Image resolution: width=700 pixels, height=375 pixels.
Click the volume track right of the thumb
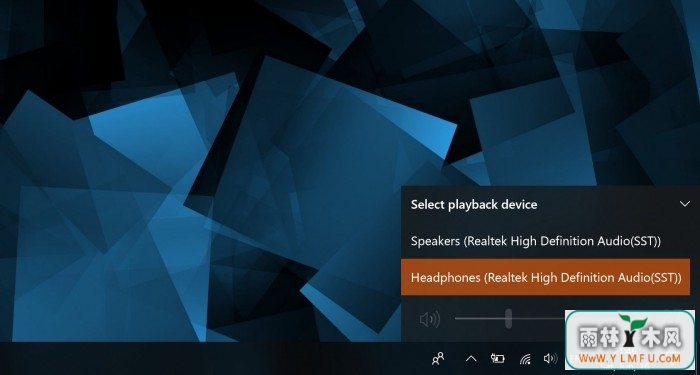[x=538, y=318]
